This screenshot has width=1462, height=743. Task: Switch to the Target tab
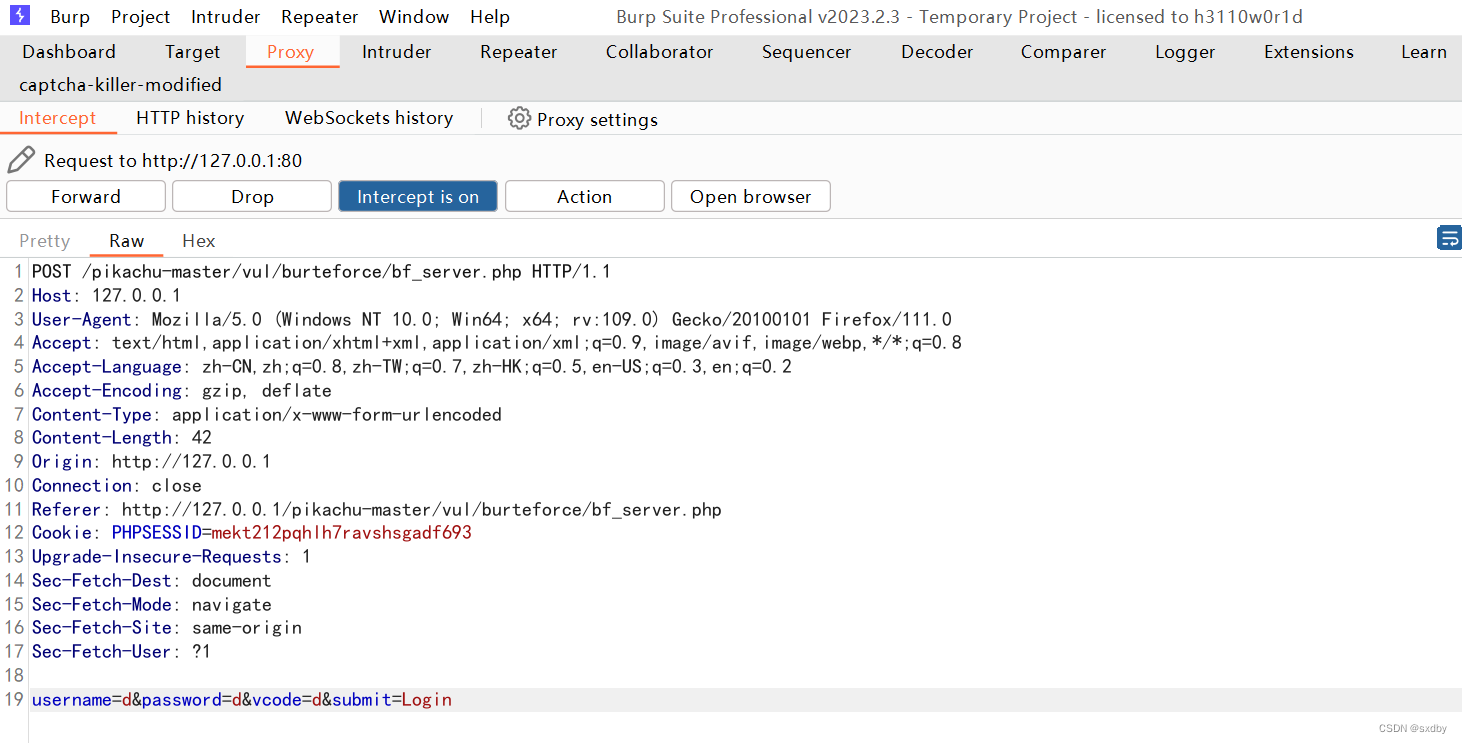tap(193, 52)
